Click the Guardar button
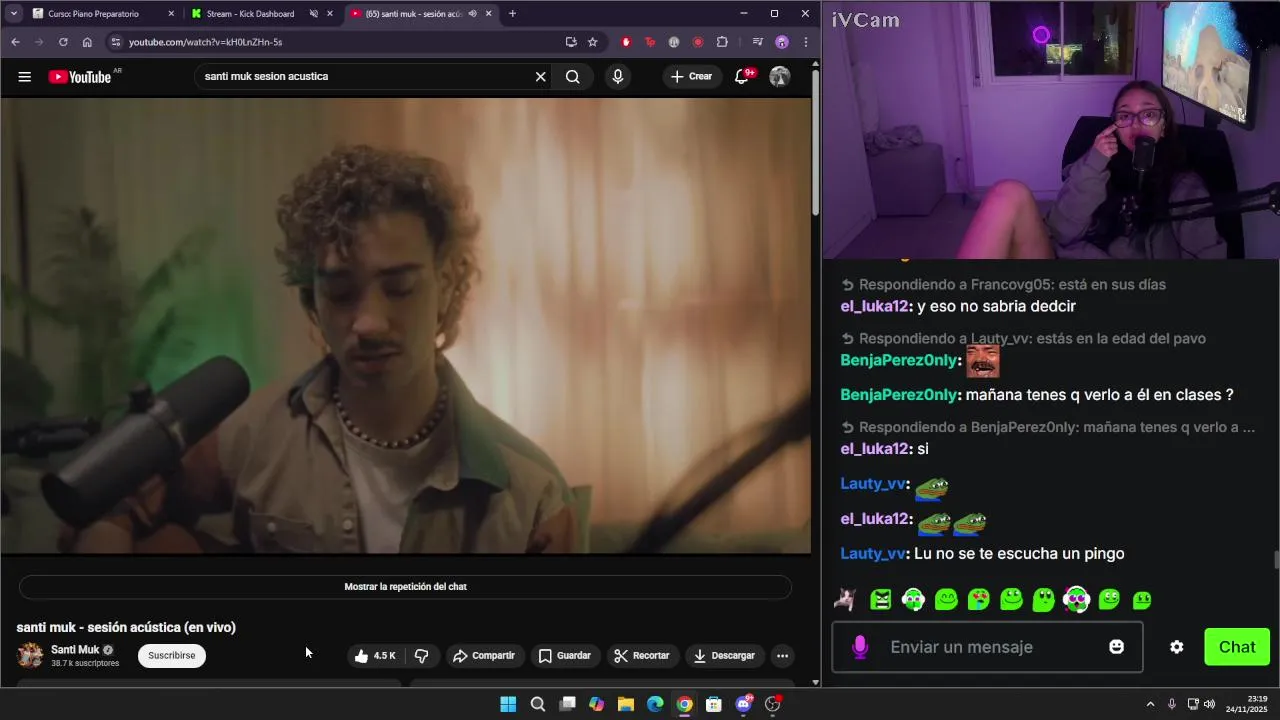Viewport: 1280px width, 720px height. pyautogui.click(x=565, y=656)
